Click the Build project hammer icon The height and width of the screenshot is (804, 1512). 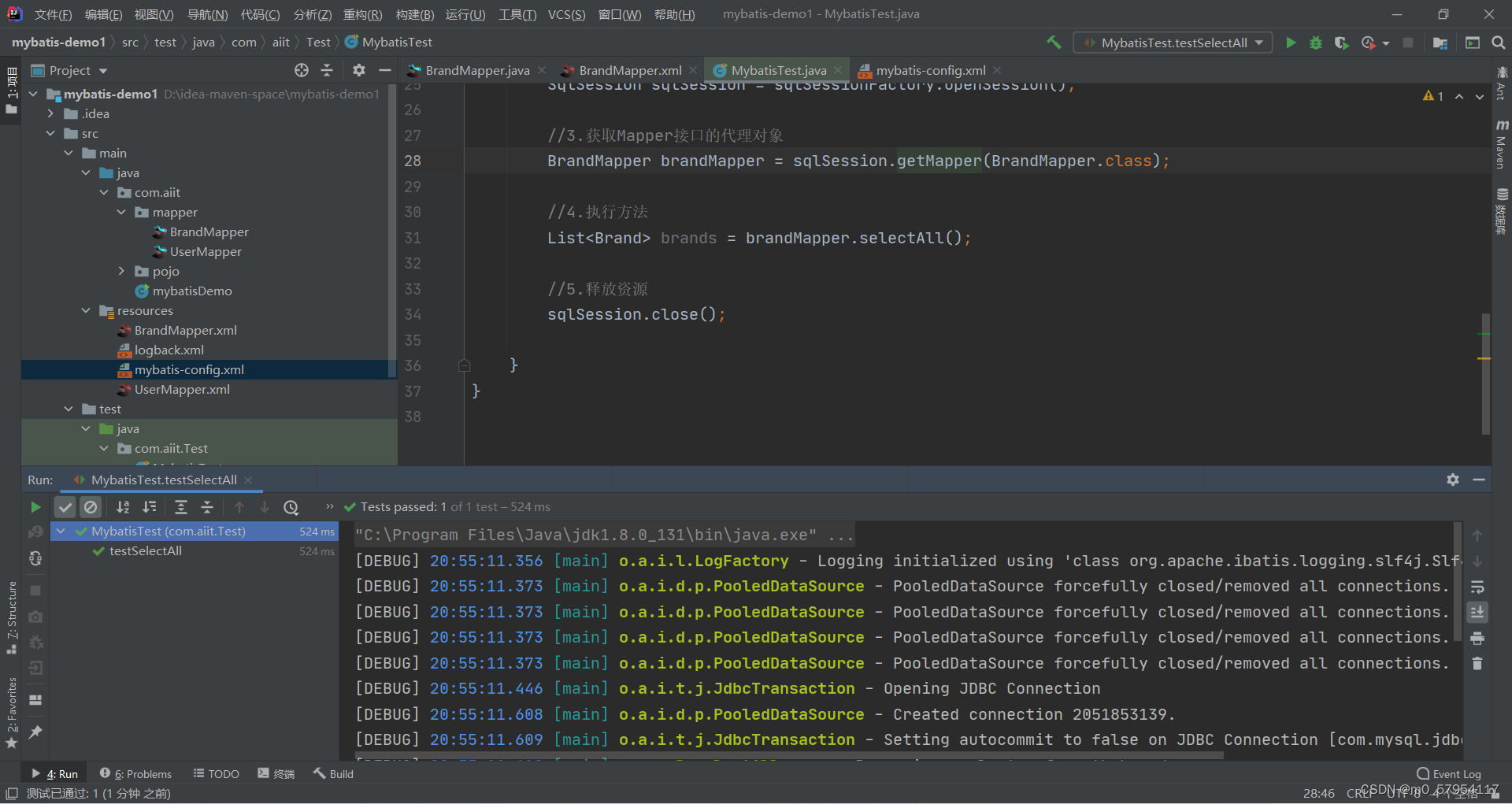[x=1054, y=43]
